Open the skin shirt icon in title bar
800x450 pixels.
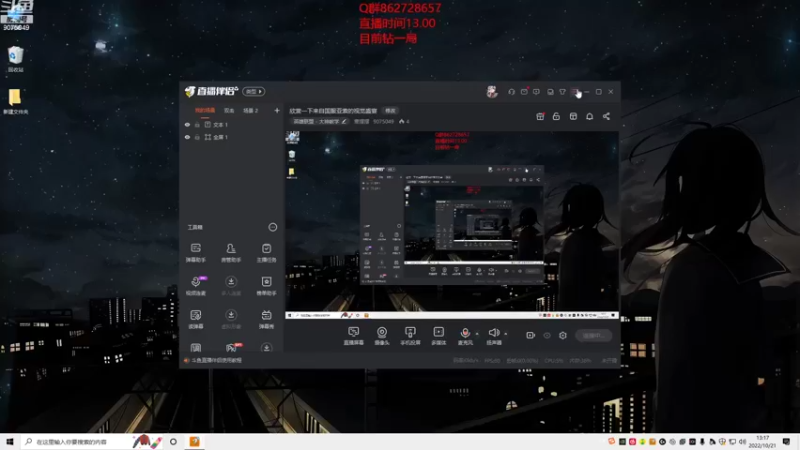coord(562,92)
